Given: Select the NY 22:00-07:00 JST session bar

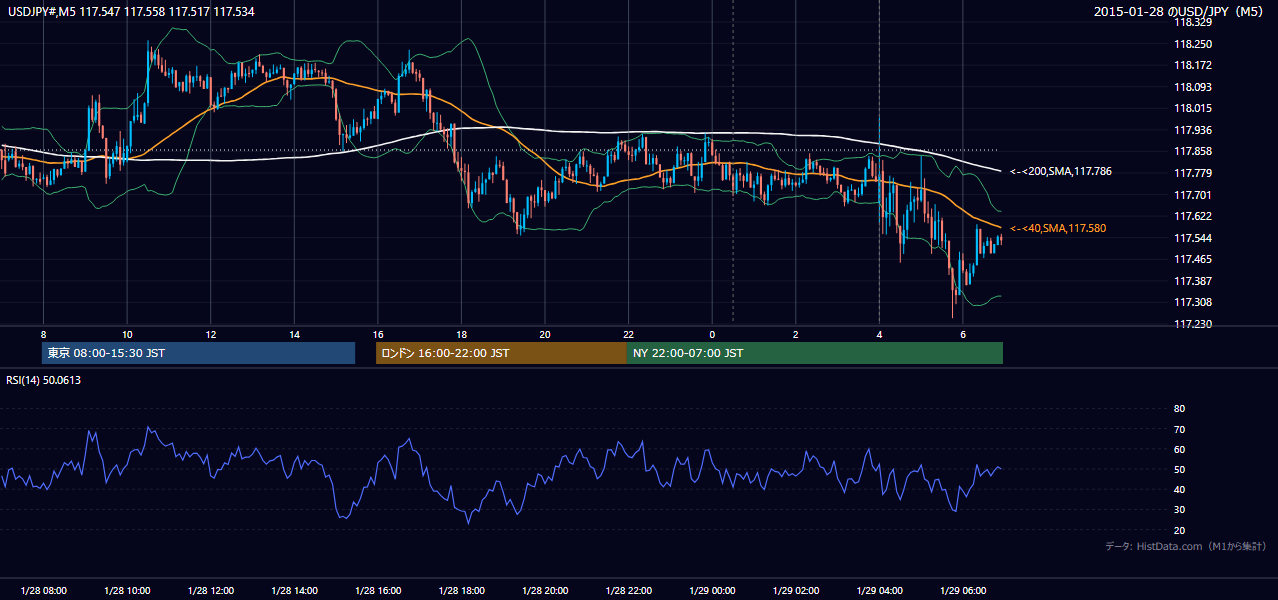Looking at the screenshot, I should (x=815, y=353).
